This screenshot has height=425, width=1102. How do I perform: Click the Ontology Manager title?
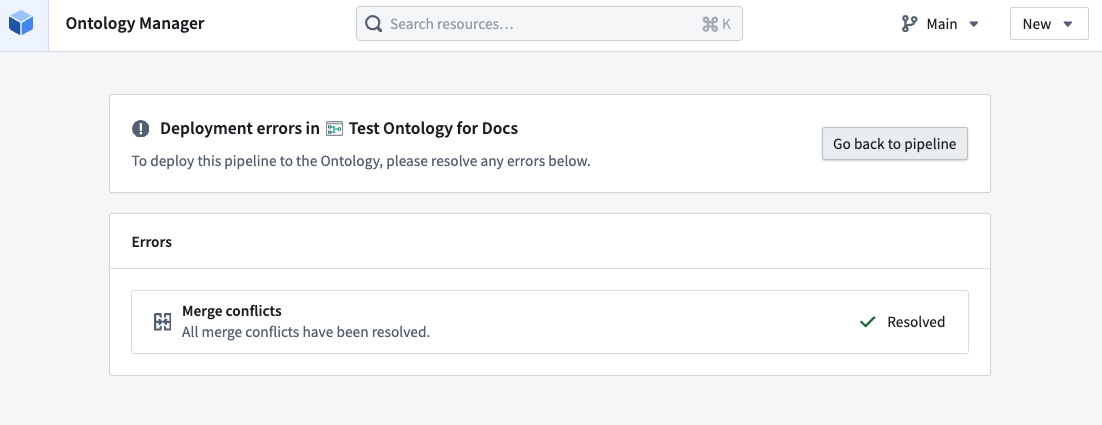coord(135,23)
